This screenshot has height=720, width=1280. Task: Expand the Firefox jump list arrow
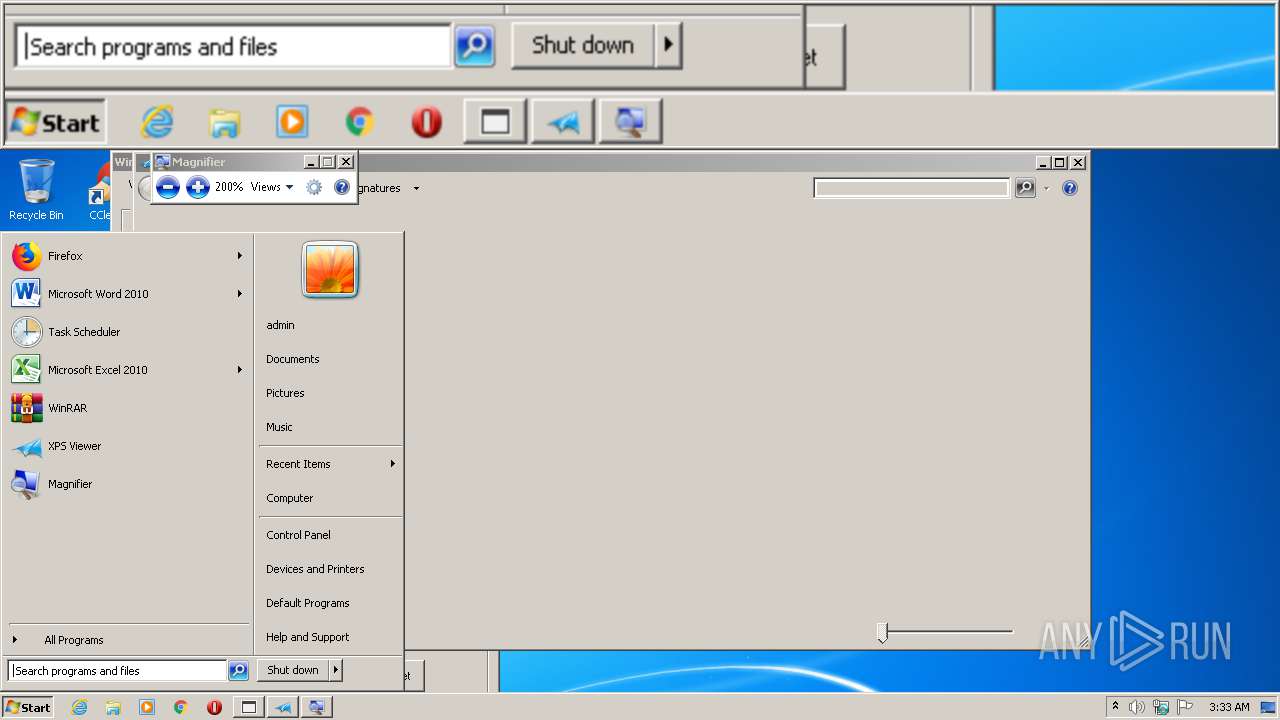coord(240,256)
